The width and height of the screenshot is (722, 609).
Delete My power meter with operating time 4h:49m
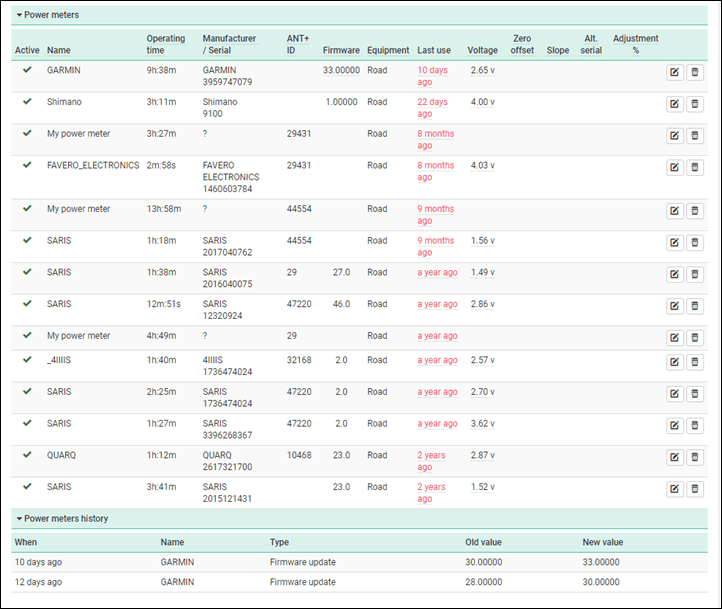click(695, 338)
